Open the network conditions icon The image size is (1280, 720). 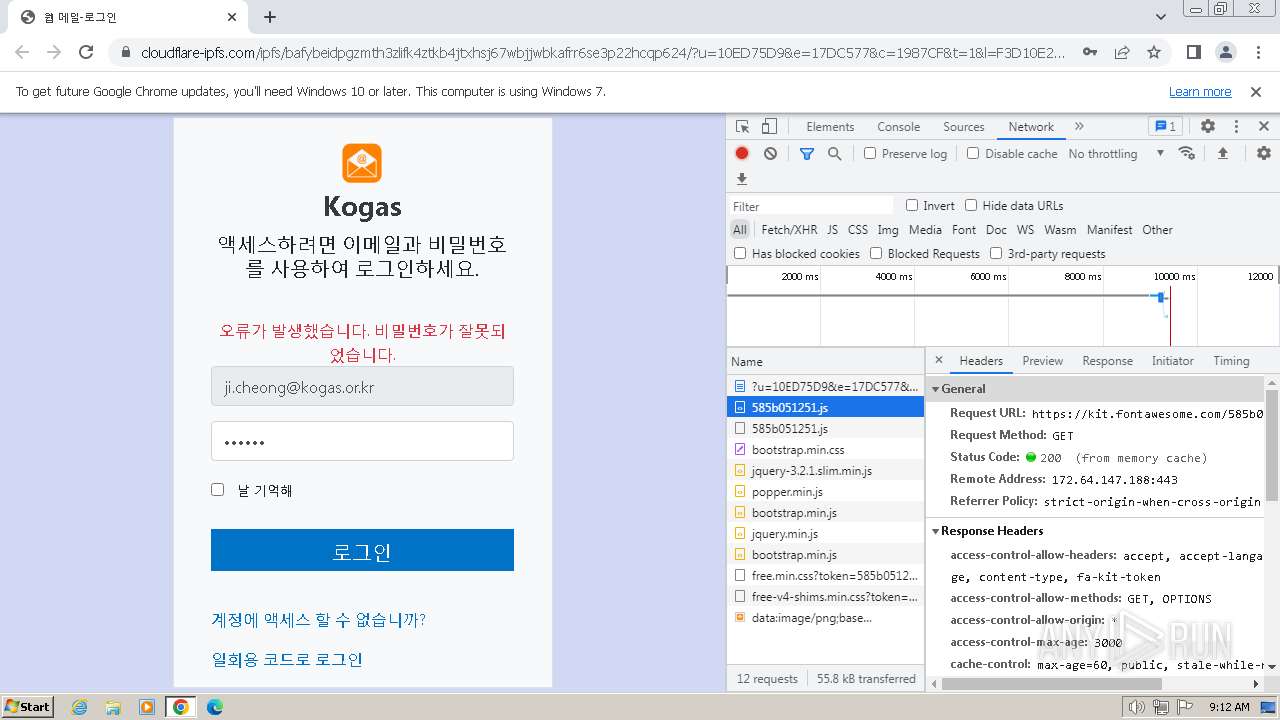[1187, 153]
